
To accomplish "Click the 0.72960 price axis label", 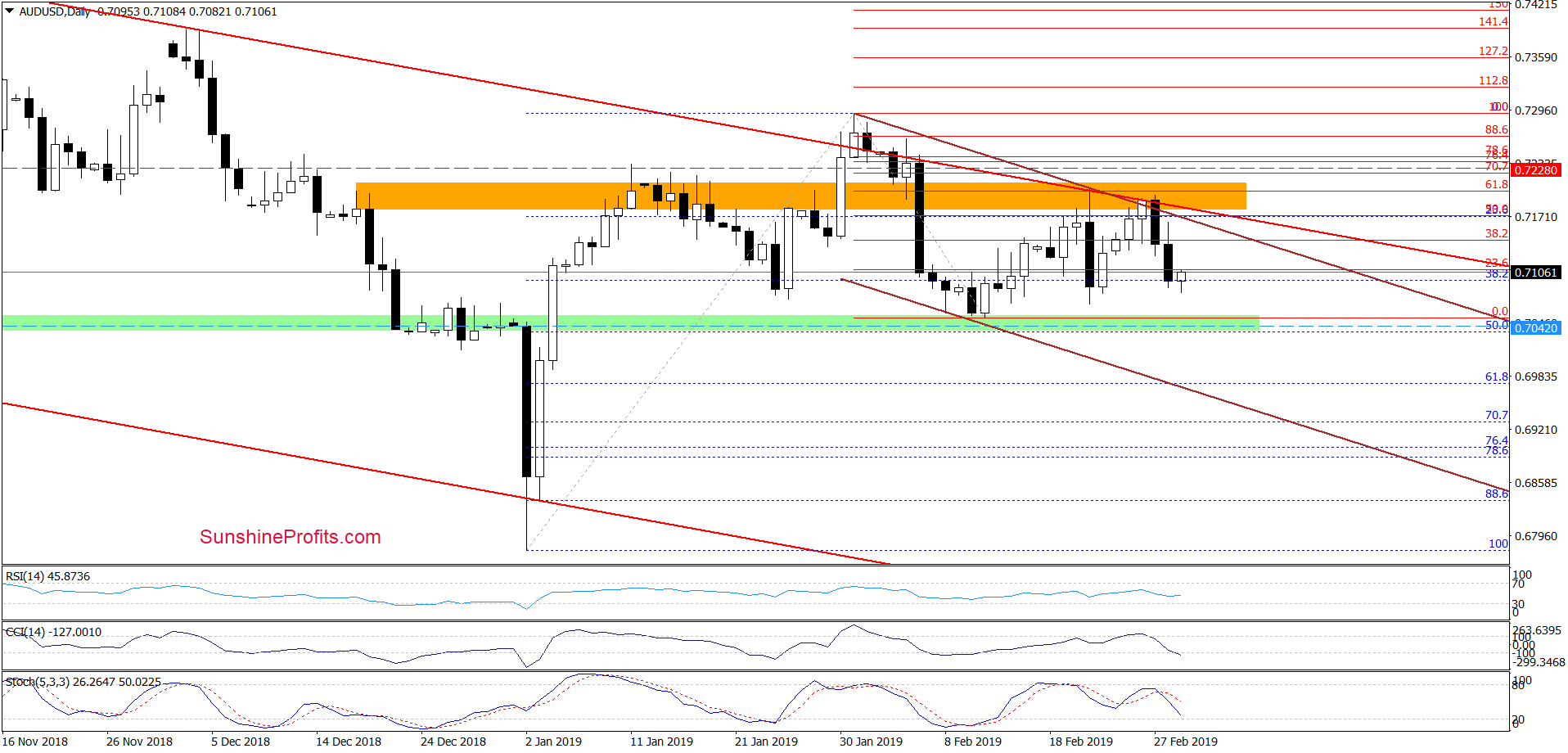I will tap(1536, 110).
